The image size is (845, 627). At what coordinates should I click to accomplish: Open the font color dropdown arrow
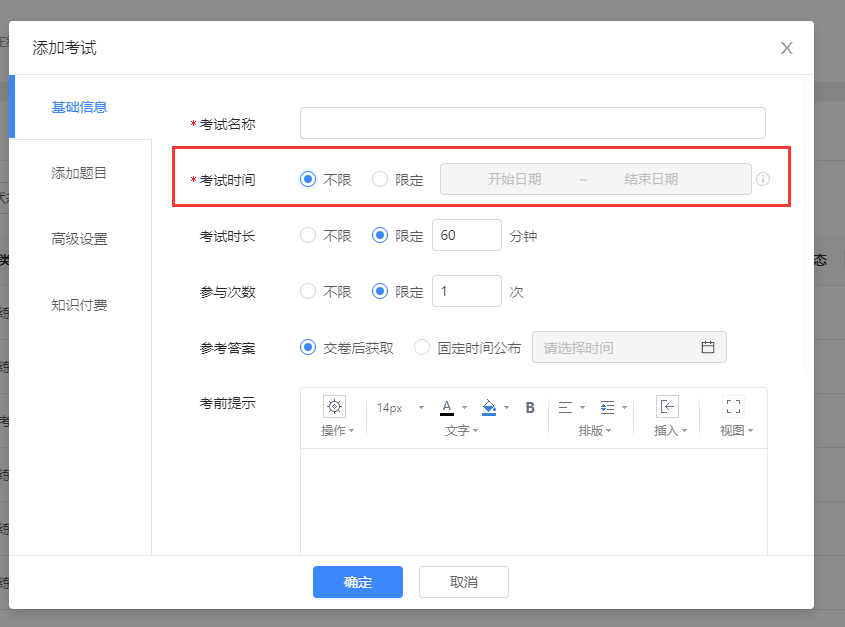463,407
